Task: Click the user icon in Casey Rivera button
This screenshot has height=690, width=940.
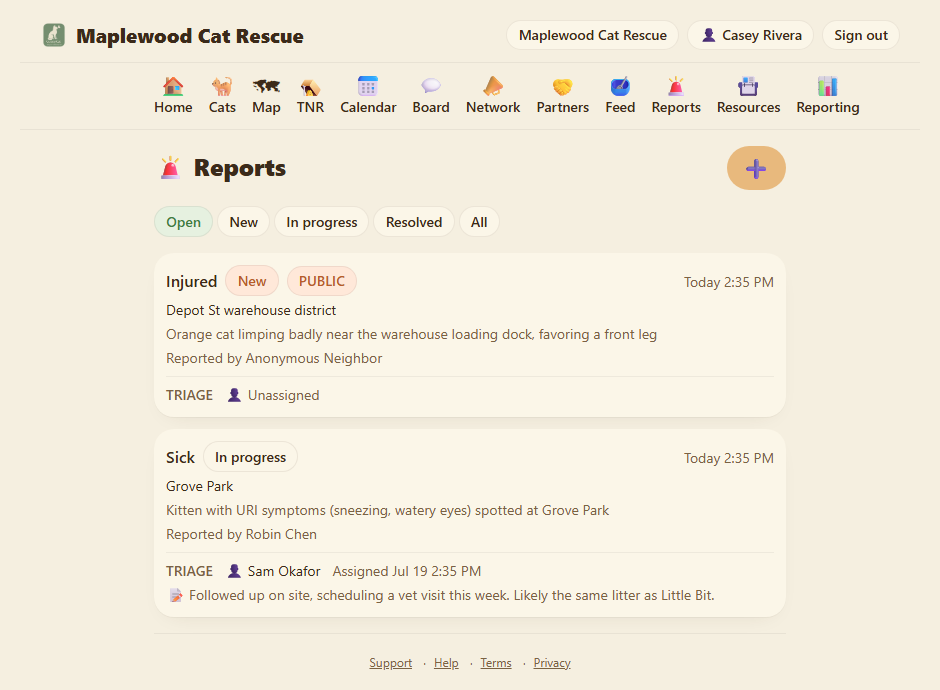Action: 709,35
